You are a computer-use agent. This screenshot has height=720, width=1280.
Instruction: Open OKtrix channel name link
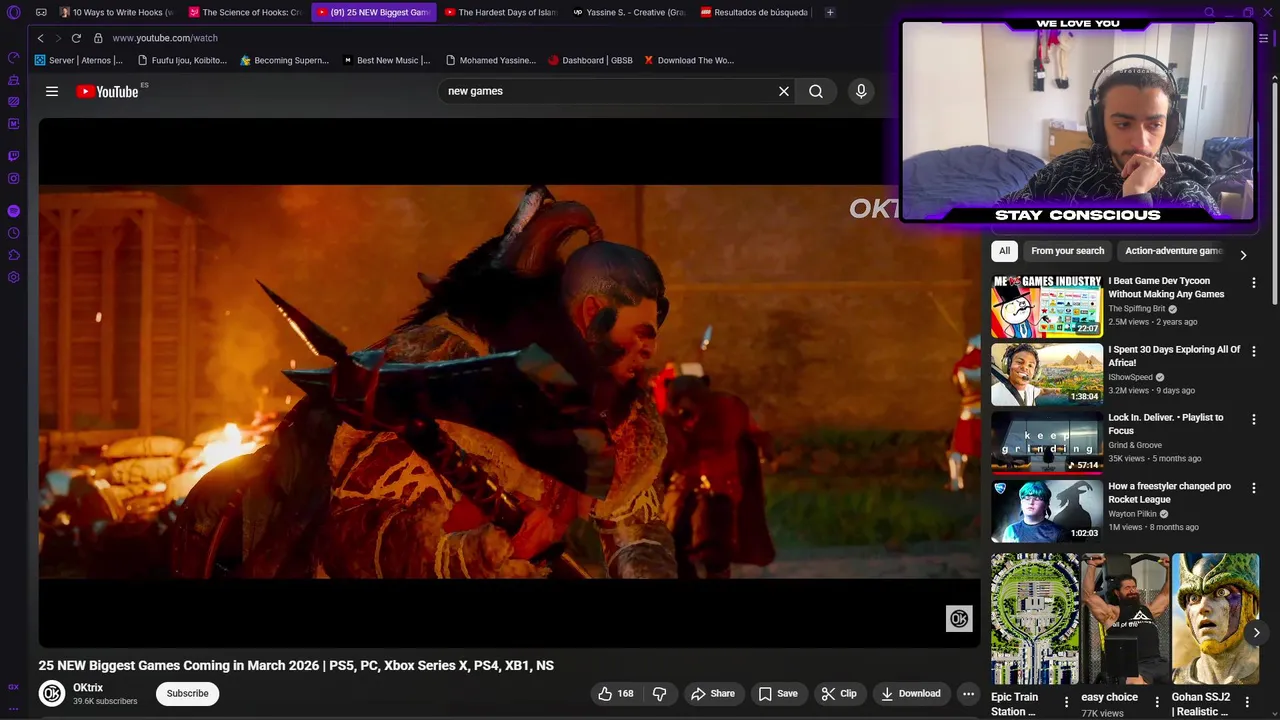[88, 688]
